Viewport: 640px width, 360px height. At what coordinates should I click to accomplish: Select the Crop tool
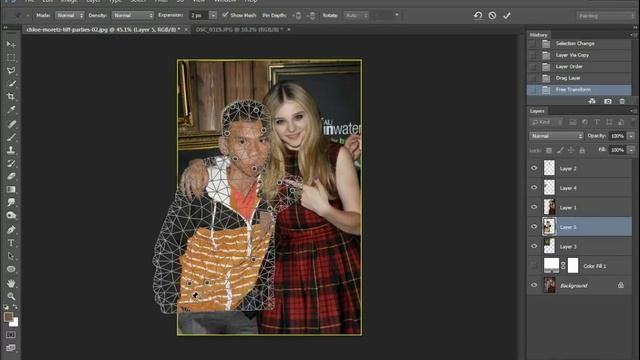[11, 97]
